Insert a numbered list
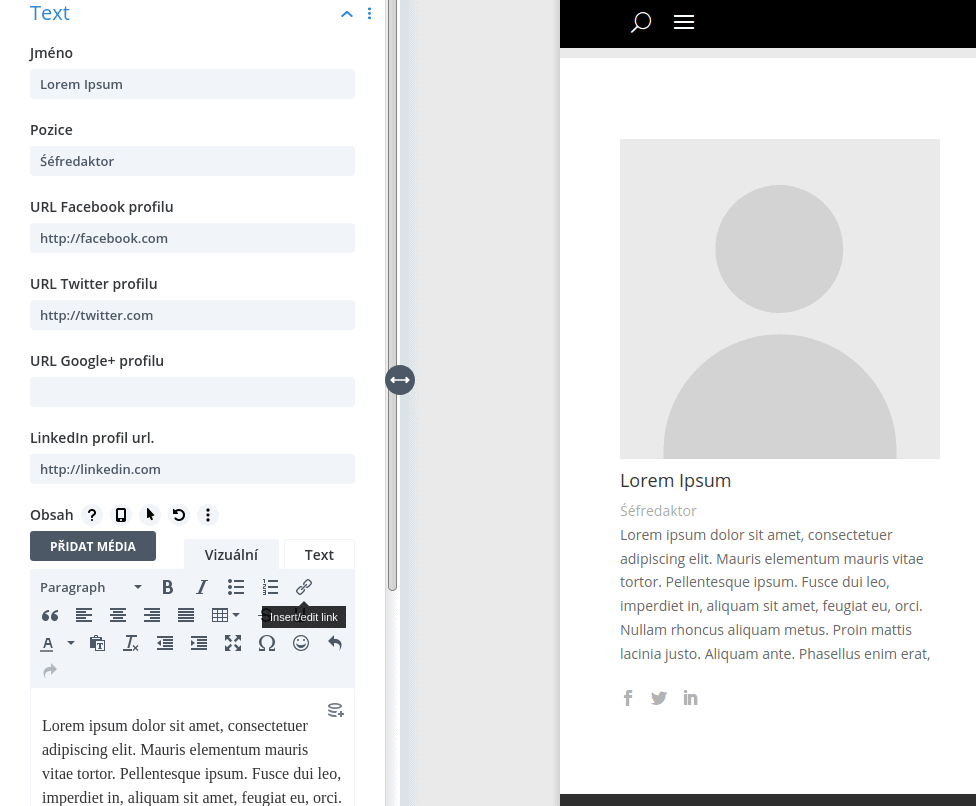This screenshot has height=806, width=976. (x=270, y=587)
